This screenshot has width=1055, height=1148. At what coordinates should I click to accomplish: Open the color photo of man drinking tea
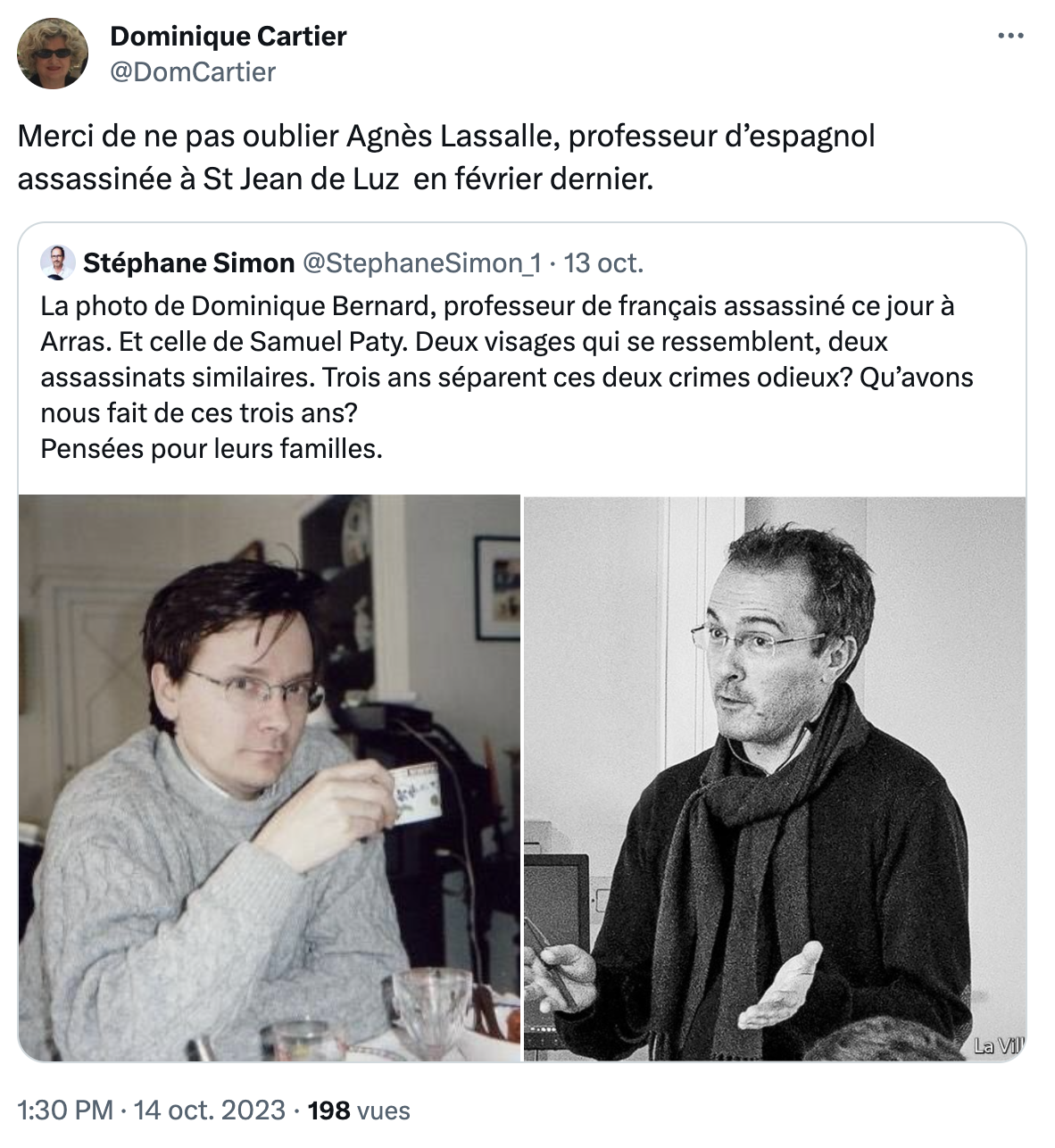pyautogui.click(x=270, y=778)
